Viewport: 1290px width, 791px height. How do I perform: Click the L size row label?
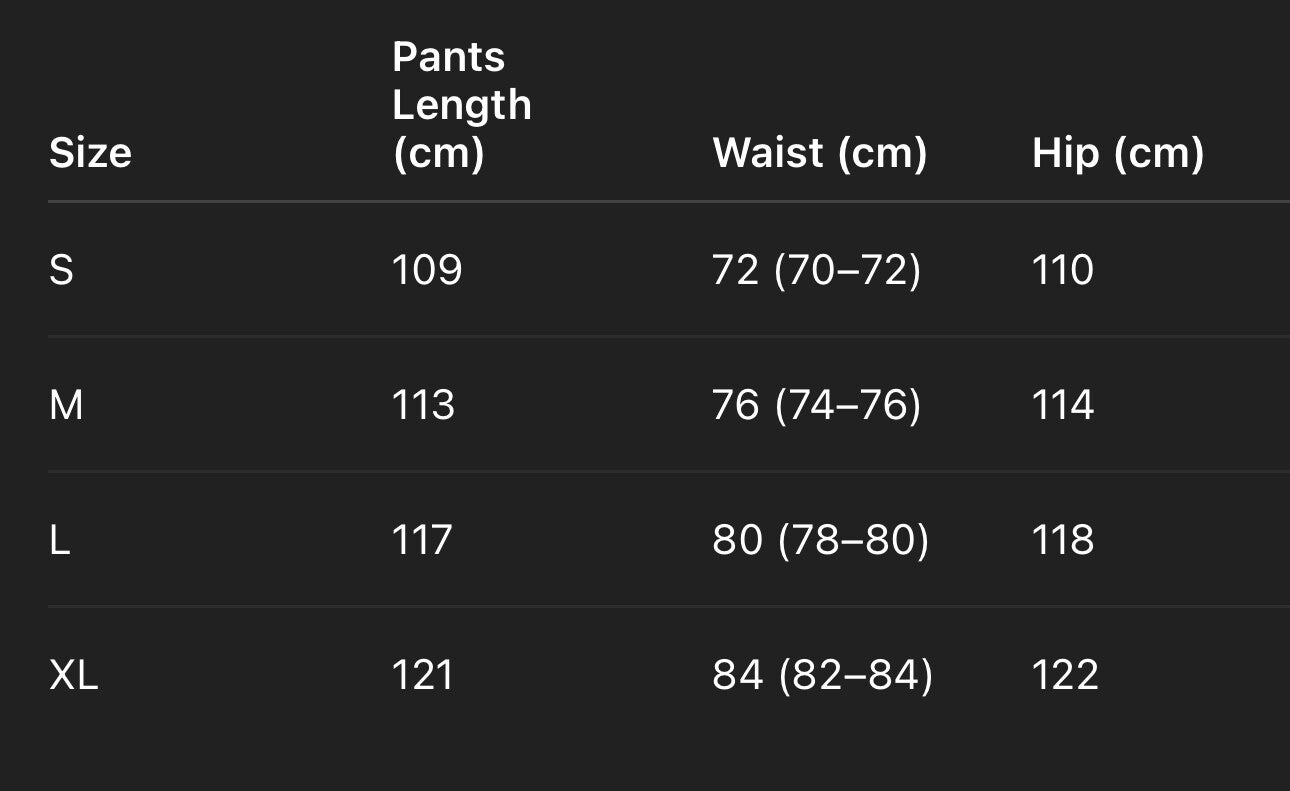[60, 540]
